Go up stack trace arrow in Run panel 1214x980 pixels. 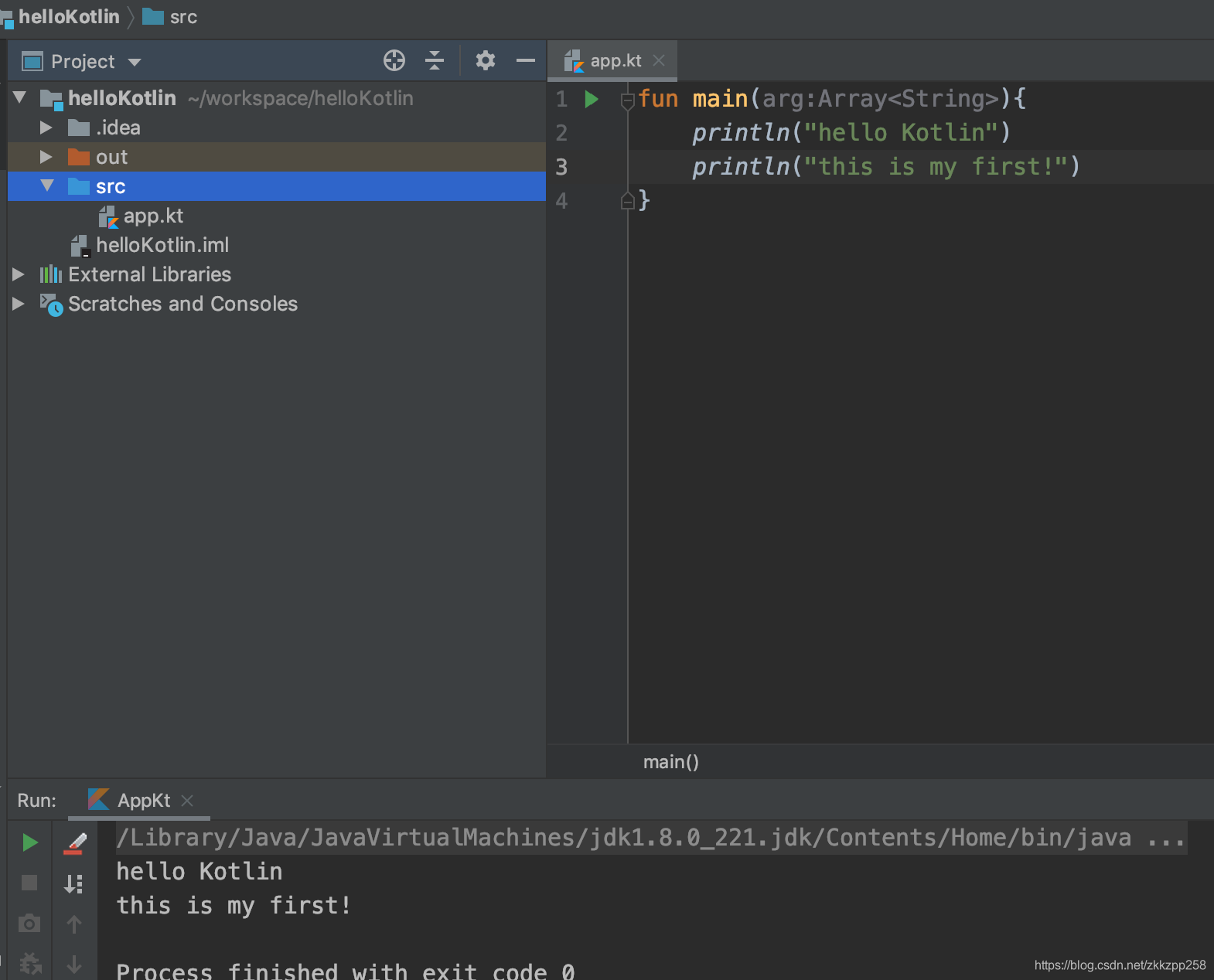tap(74, 924)
